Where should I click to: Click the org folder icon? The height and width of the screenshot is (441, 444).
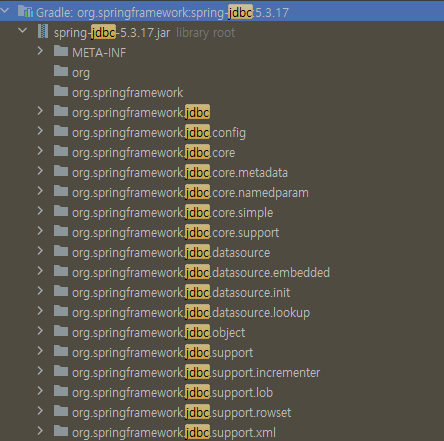61,71
